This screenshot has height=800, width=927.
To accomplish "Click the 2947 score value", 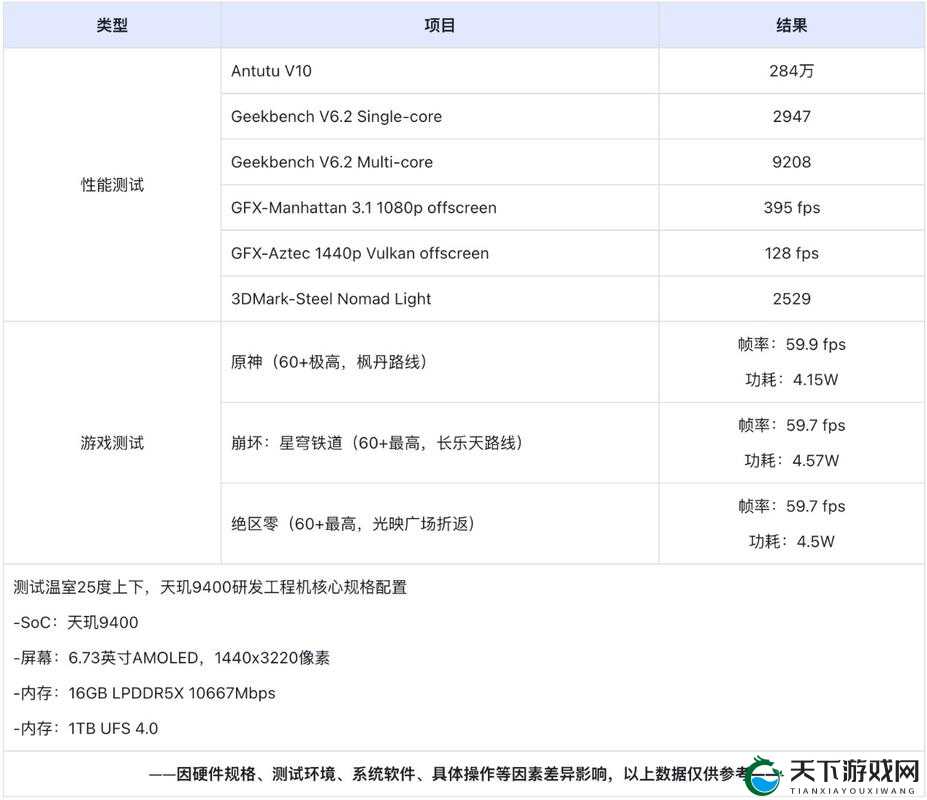I will point(791,116).
